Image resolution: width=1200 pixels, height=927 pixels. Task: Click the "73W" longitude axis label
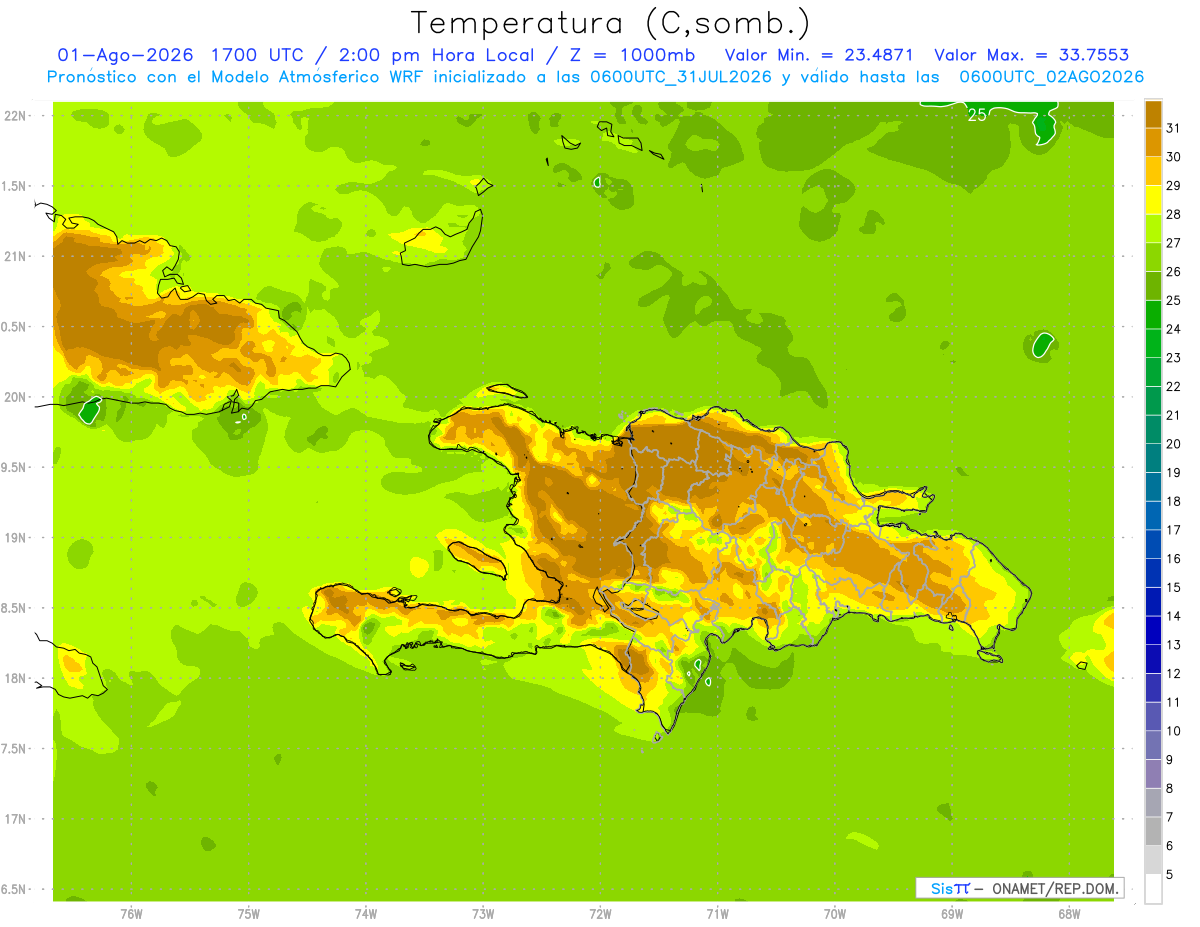[x=483, y=915]
